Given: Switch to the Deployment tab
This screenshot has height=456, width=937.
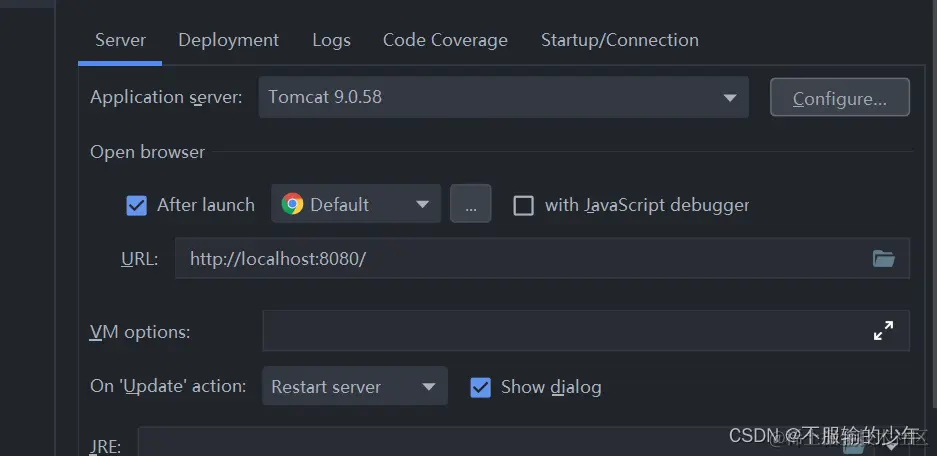Looking at the screenshot, I should 228,40.
